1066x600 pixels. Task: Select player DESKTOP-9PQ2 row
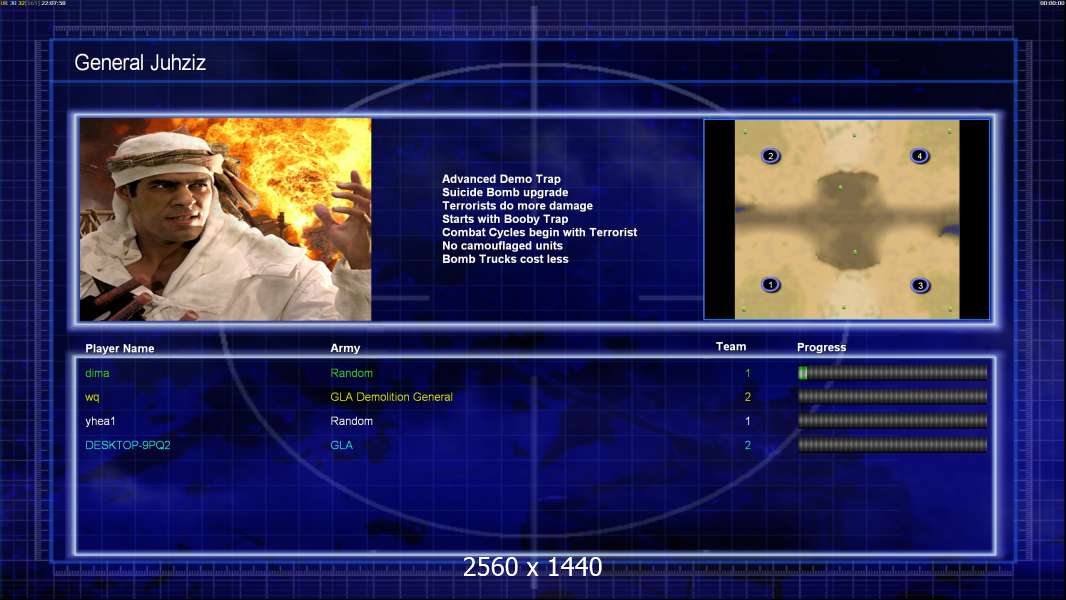535,445
